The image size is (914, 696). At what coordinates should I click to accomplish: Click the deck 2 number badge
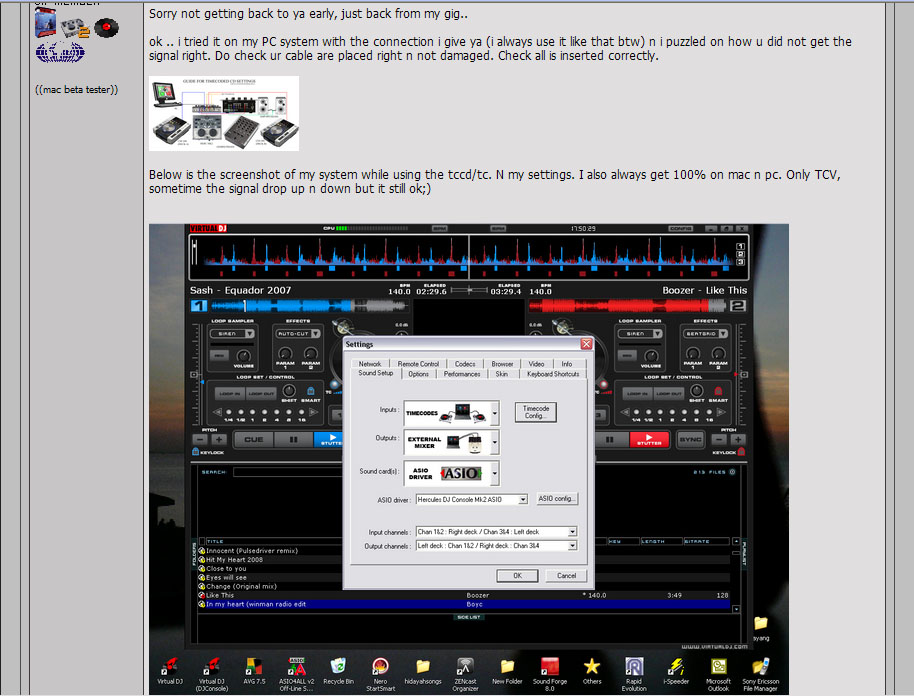(737, 305)
